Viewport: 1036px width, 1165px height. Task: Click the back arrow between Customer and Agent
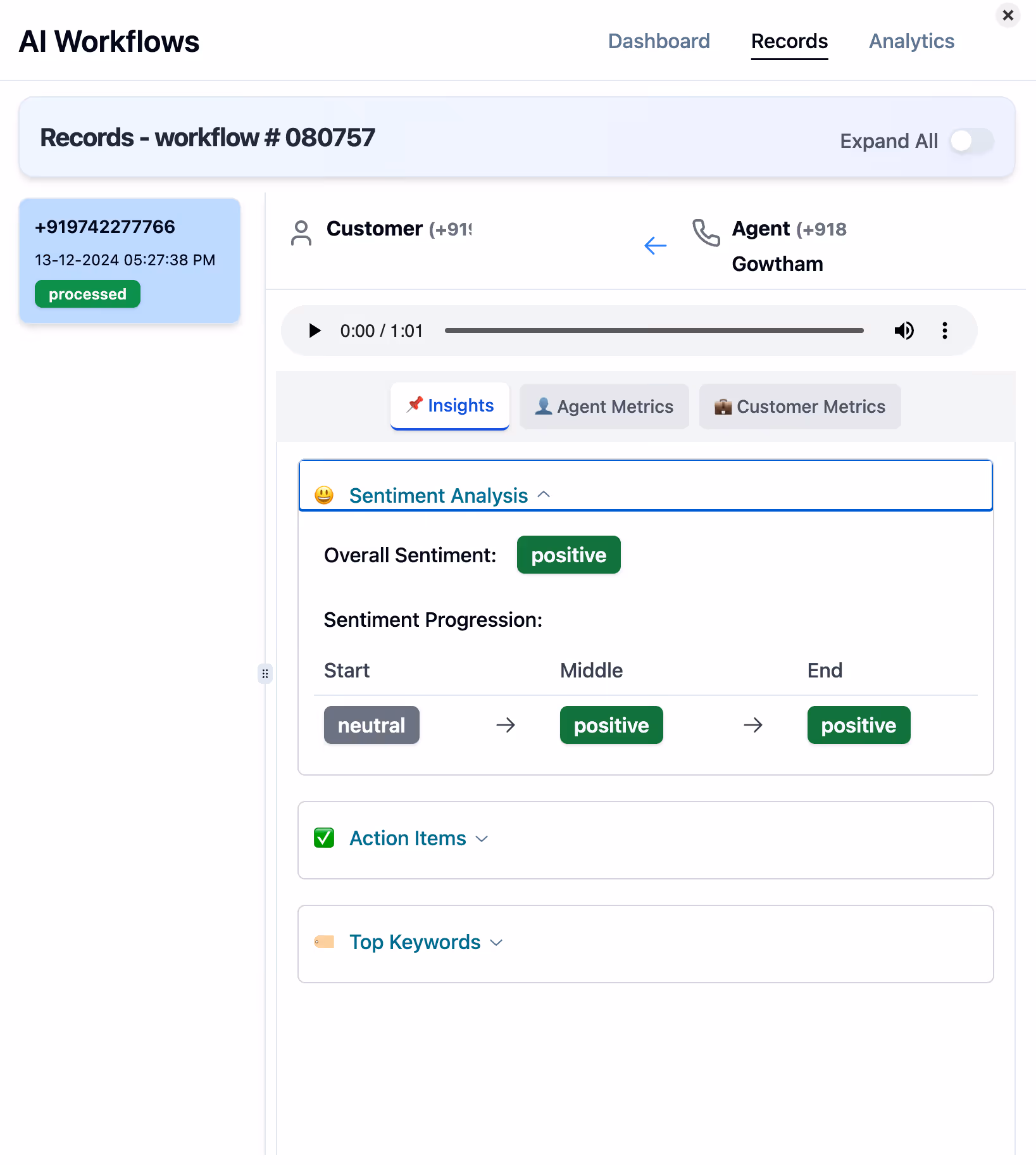[655, 246]
